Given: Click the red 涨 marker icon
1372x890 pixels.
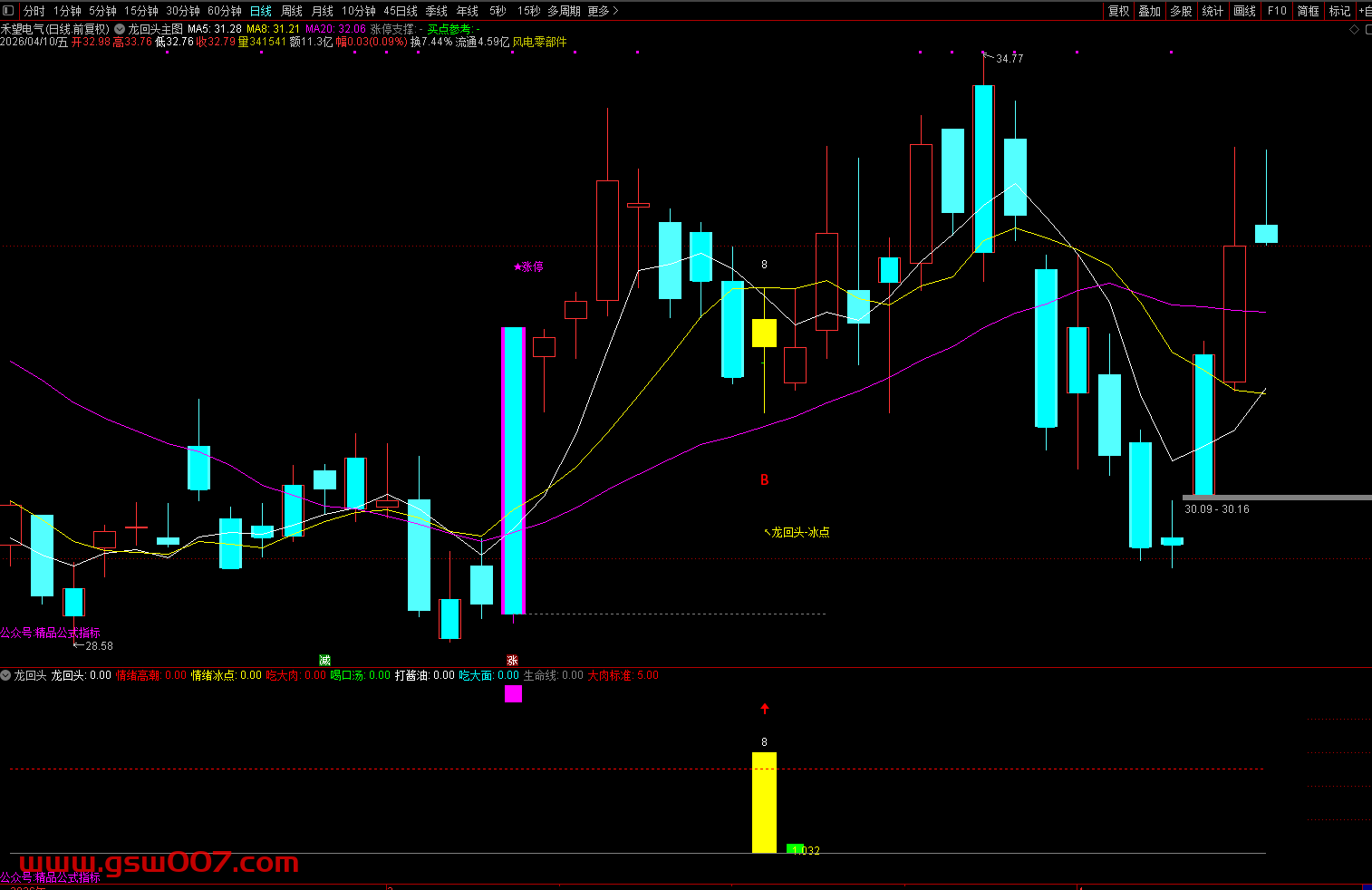Looking at the screenshot, I should coord(512,660).
